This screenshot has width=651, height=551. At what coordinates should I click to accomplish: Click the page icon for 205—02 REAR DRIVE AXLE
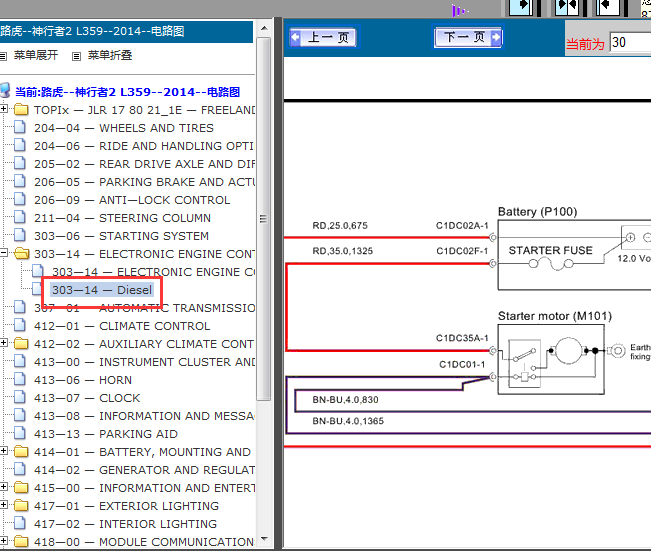point(20,163)
